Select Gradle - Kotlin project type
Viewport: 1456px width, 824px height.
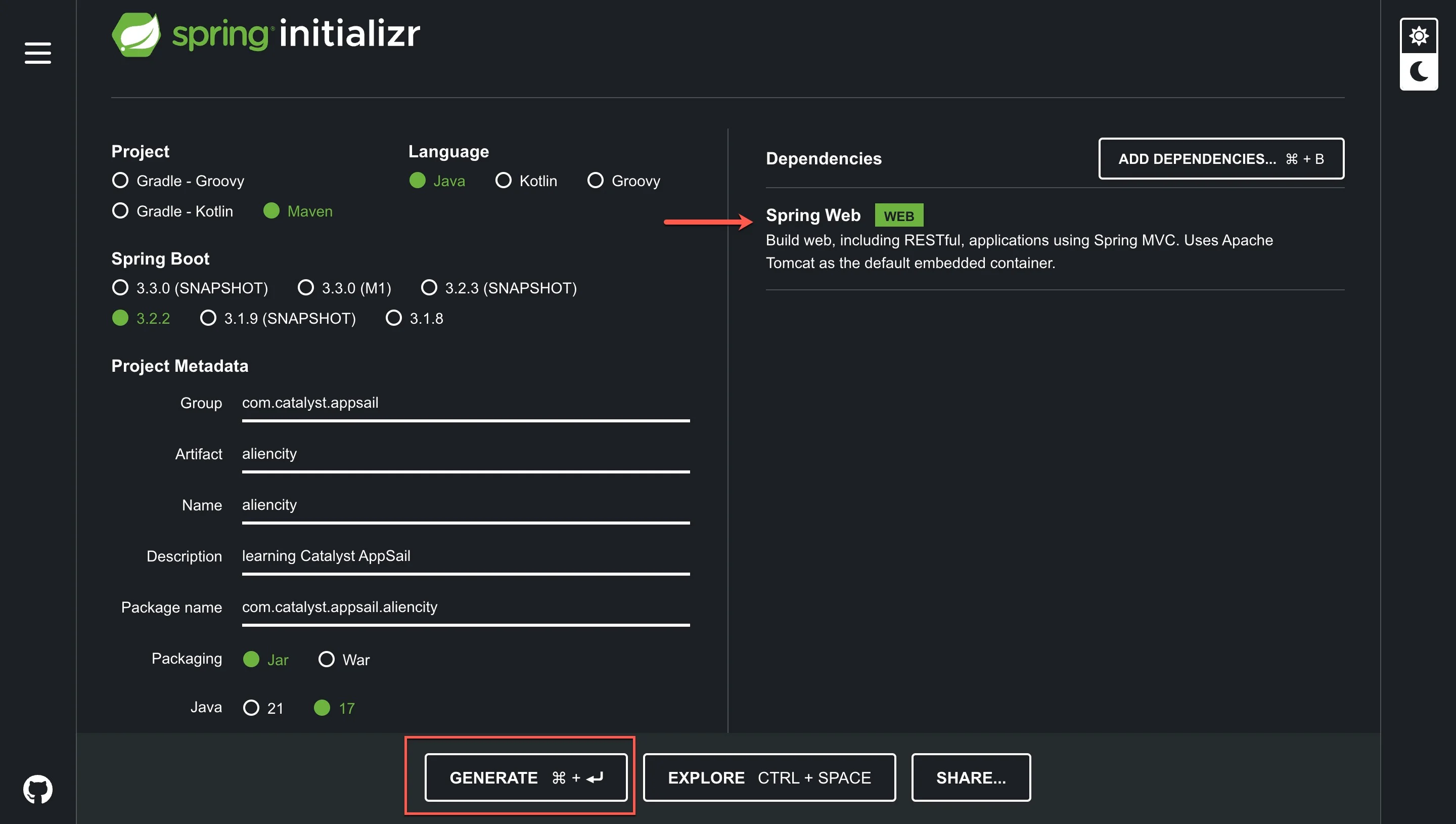tap(120, 211)
